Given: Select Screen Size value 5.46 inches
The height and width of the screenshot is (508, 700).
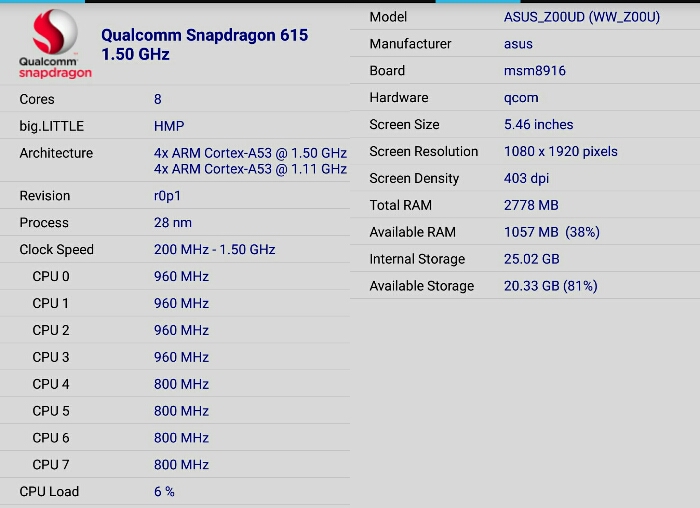Looking at the screenshot, I should coord(538,125).
